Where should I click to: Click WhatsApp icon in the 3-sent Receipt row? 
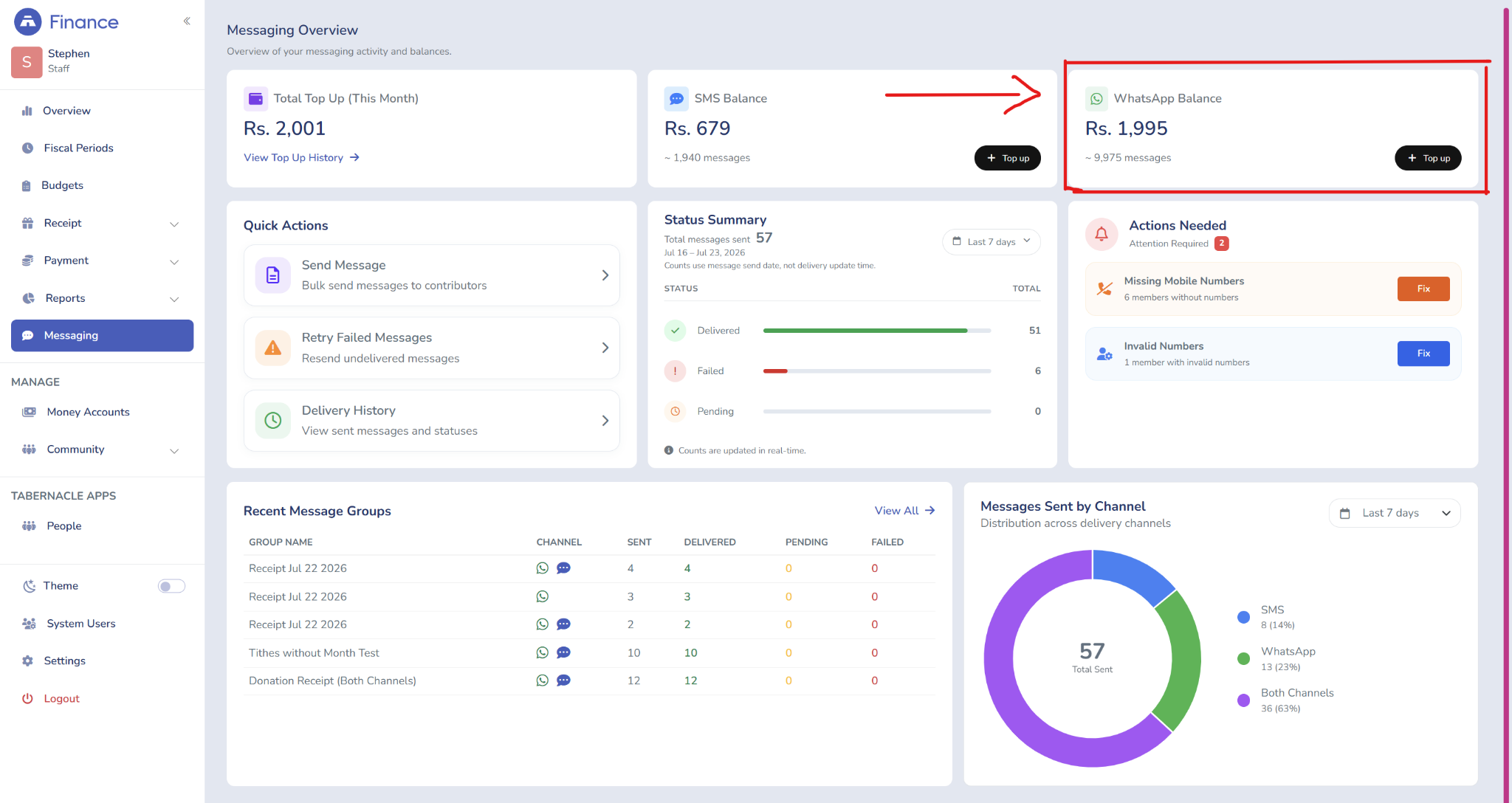(543, 596)
